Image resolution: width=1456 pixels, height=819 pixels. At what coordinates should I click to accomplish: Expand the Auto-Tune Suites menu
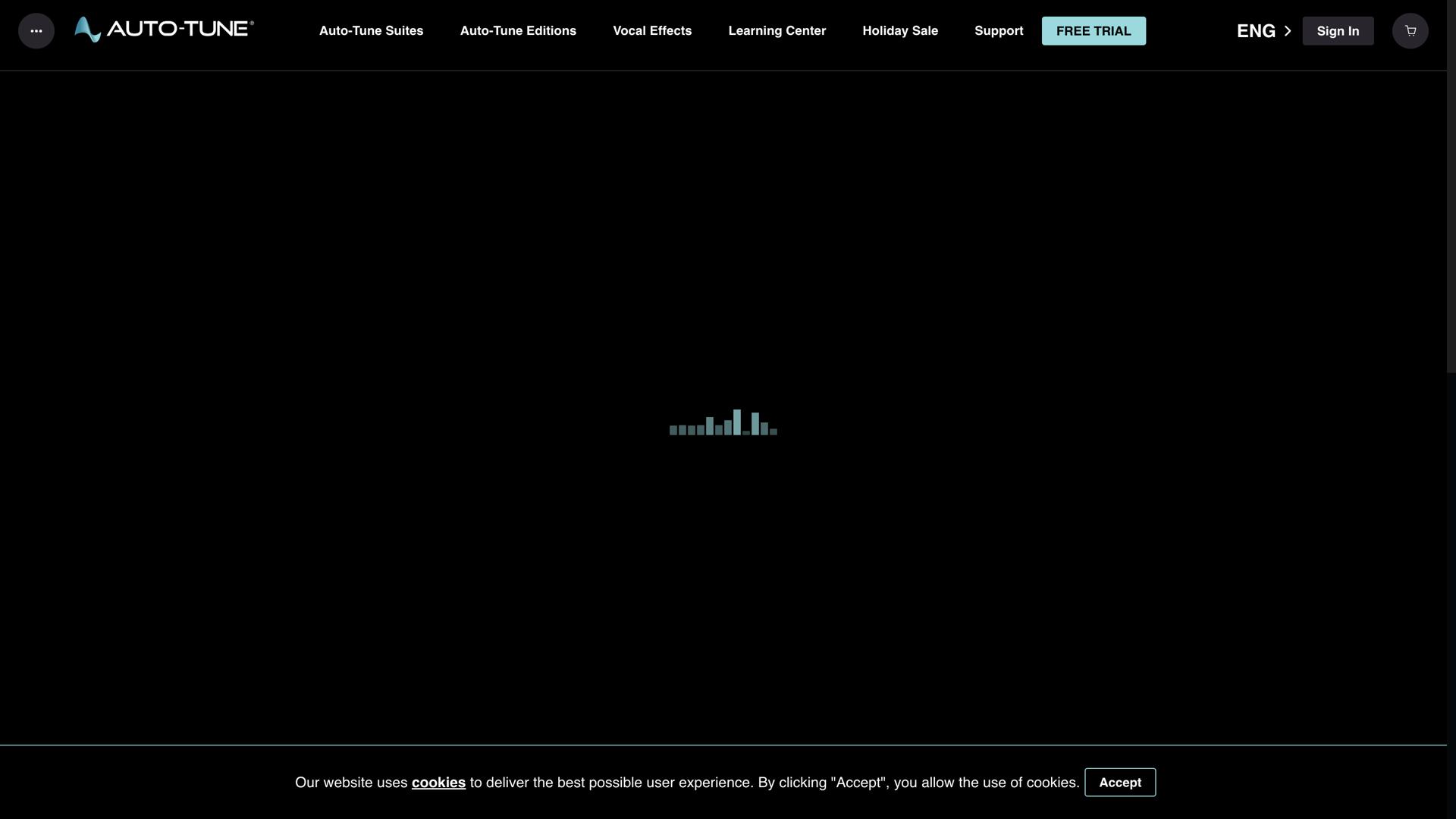(x=371, y=31)
